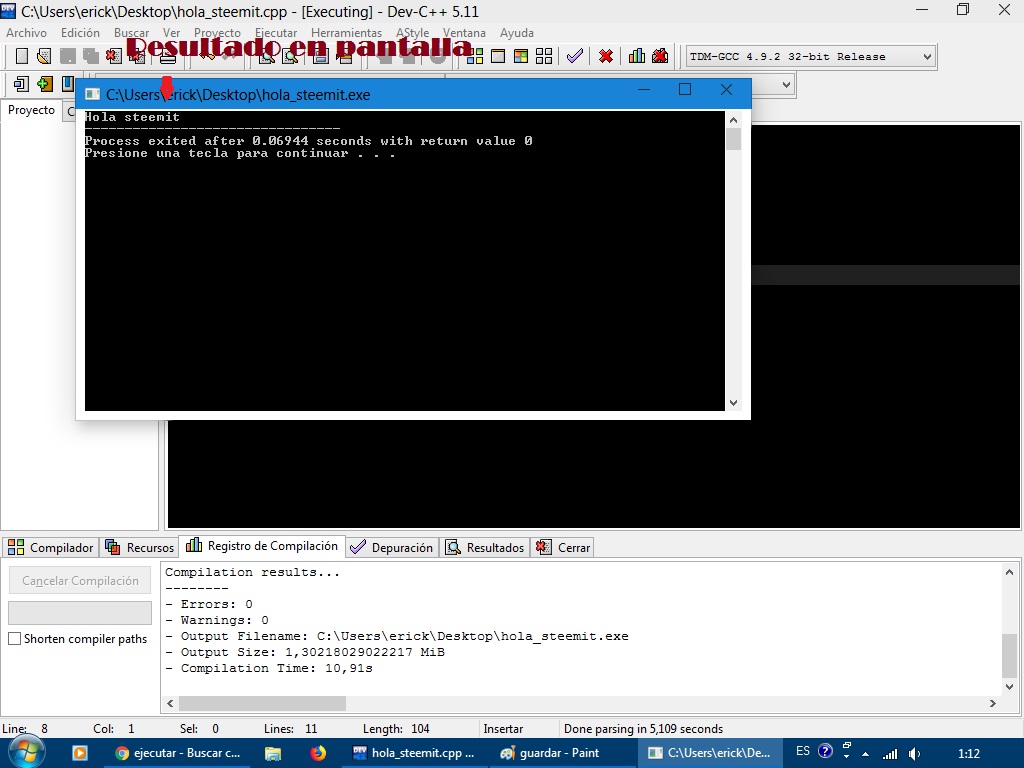Switch to the Compilador tab
The height and width of the screenshot is (768, 1024).
pos(51,547)
